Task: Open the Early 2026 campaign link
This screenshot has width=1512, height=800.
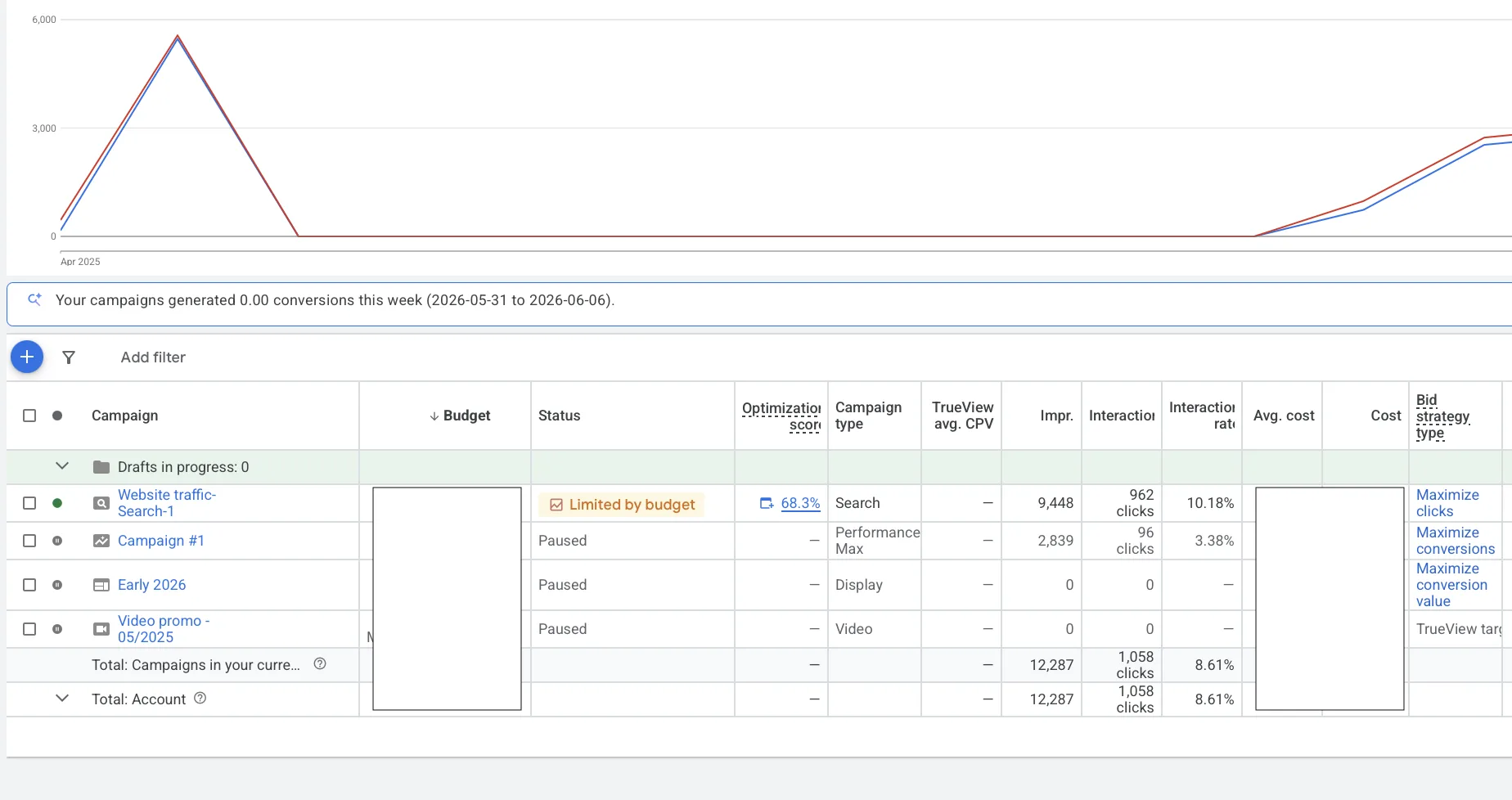Action: [x=151, y=585]
